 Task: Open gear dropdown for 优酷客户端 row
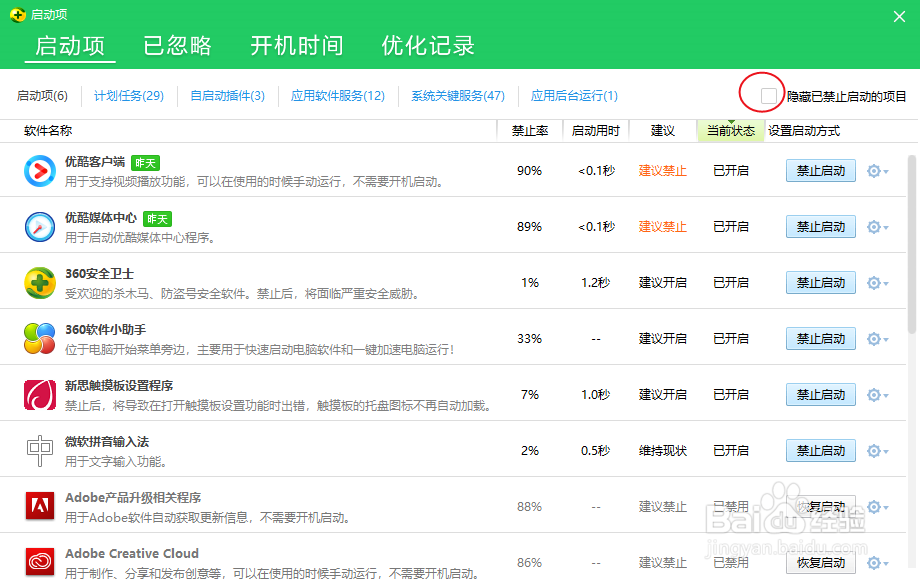click(x=877, y=171)
